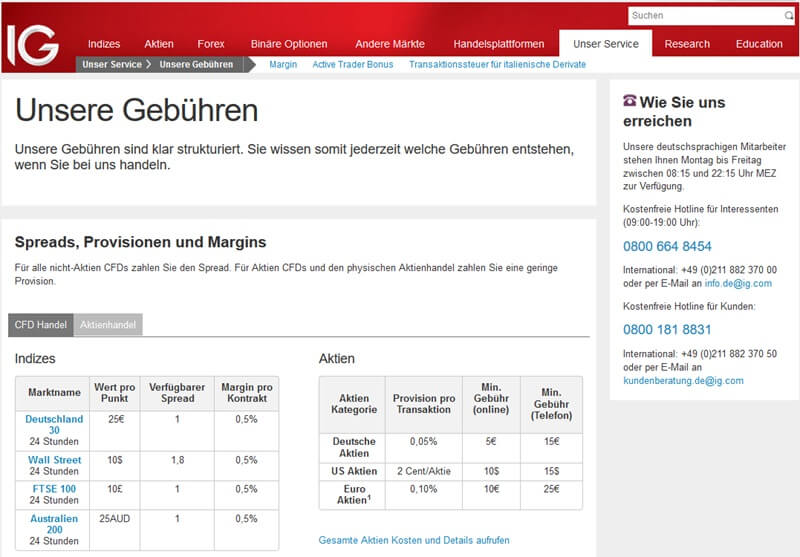This screenshot has width=800, height=557.
Task: Click the telephone icon beside Wie Sie uns erreichen
Action: 629,100
